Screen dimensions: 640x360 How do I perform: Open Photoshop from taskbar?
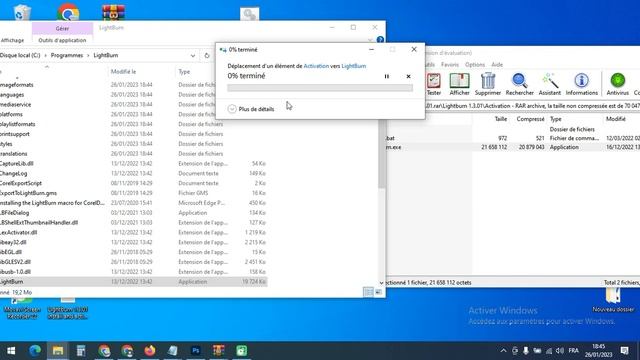click(196, 351)
